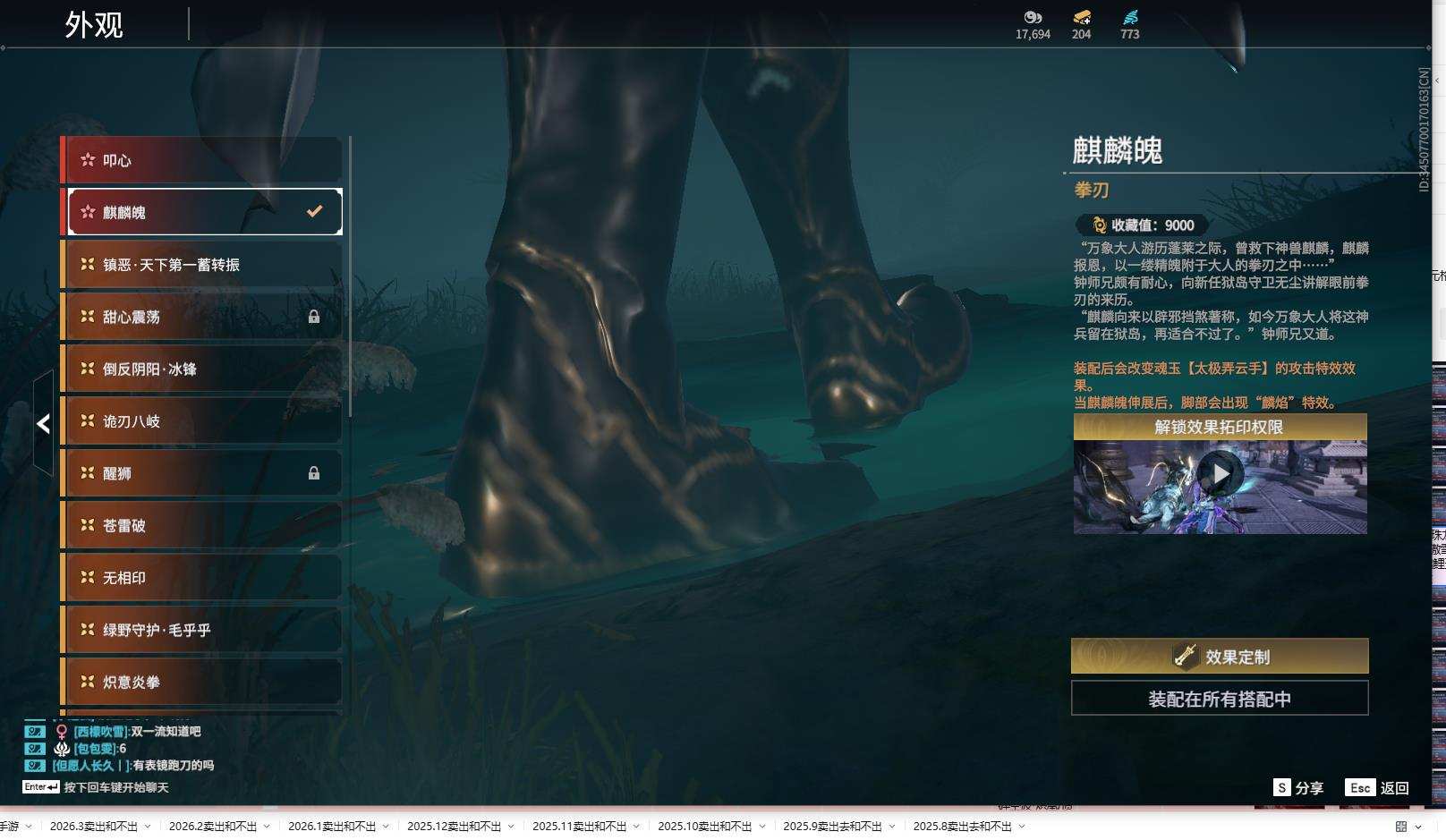The height and width of the screenshot is (840, 1446).
Task: Play the 麒麟魄 effect preview video
Action: pos(1221,473)
